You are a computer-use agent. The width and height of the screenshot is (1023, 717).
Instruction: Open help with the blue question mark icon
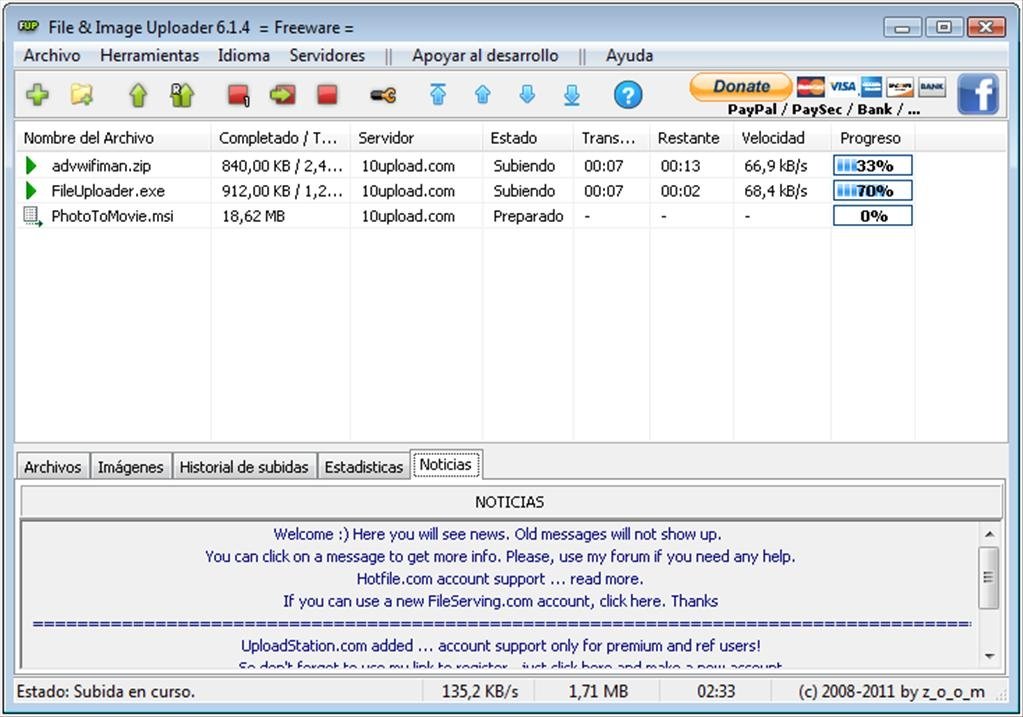tap(628, 95)
